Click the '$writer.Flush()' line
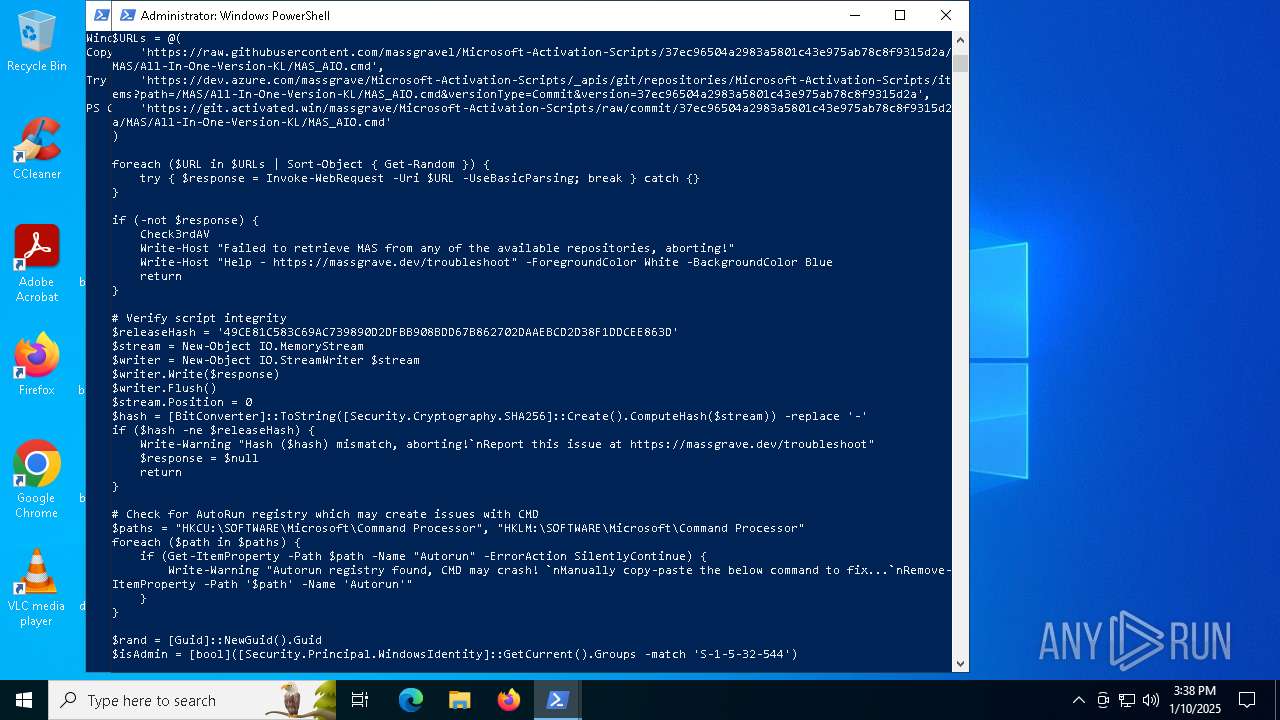The image size is (1280, 720). coord(164,388)
